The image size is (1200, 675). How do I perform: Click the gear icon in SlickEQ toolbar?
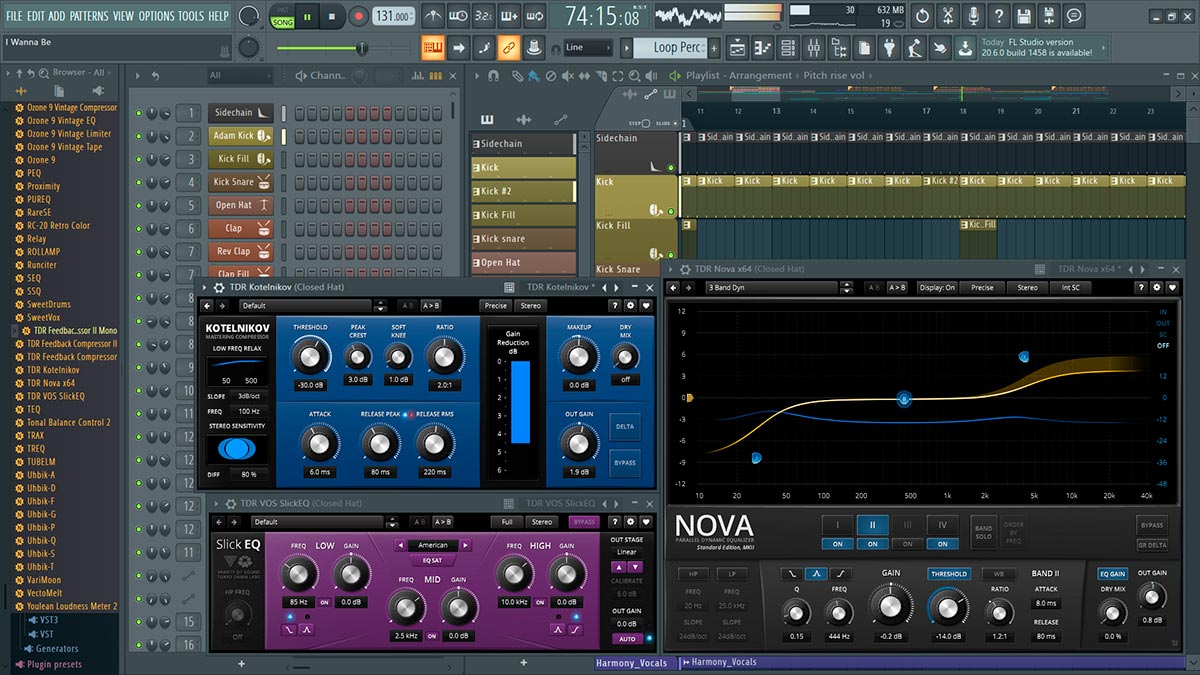(630, 521)
